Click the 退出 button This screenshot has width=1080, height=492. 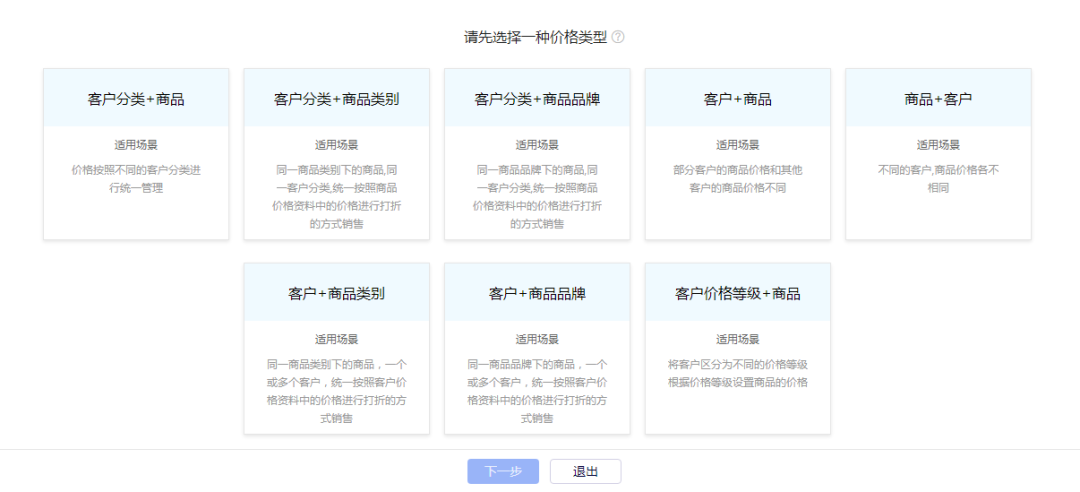click(x=585, y=471)
